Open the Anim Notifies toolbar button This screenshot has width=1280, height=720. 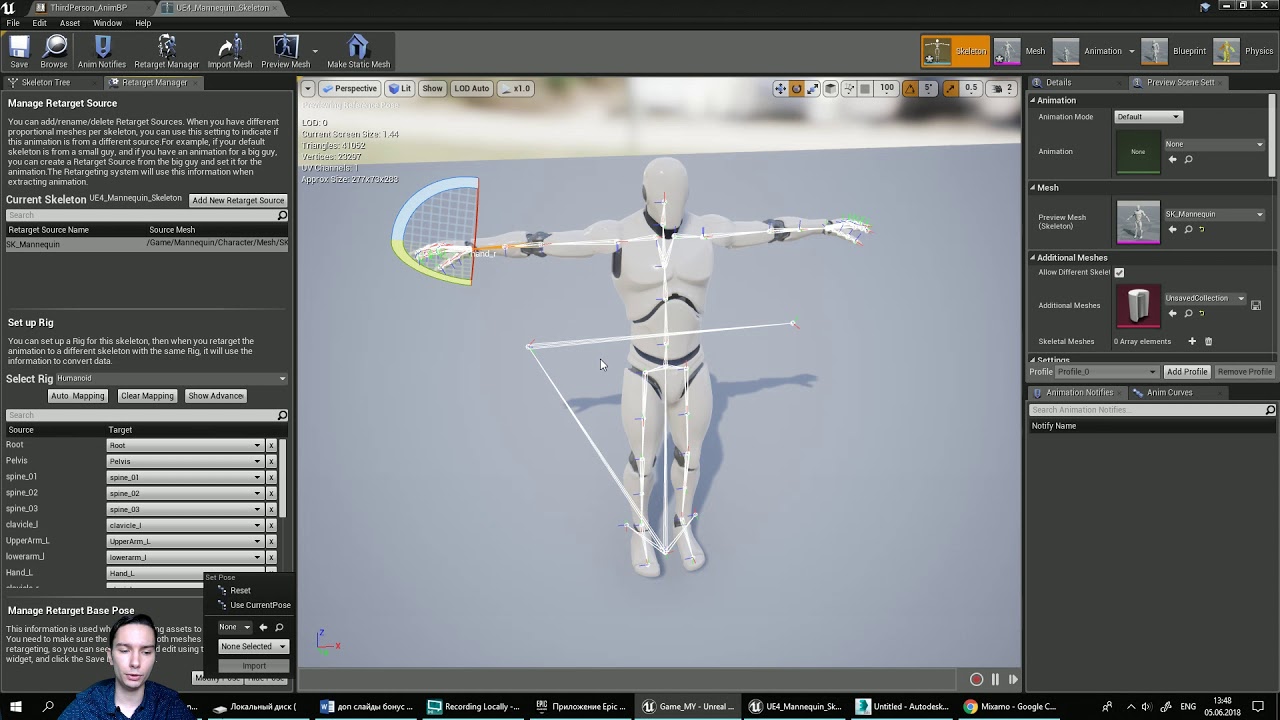(x=102, y=52)
